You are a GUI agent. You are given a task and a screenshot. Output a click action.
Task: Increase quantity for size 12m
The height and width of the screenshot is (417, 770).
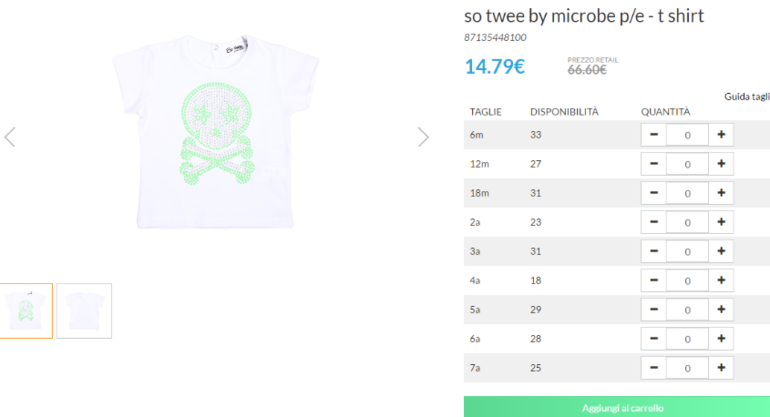coord(721,163)
